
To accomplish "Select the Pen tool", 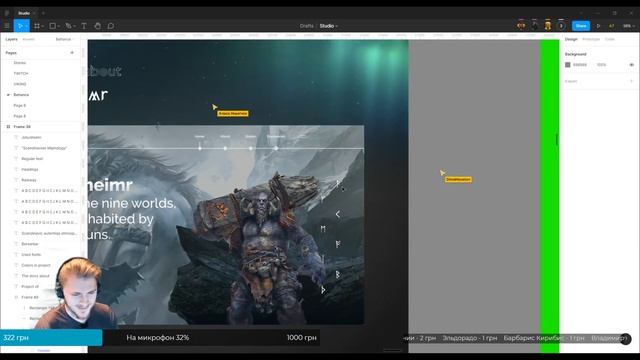I will point(68,26).
